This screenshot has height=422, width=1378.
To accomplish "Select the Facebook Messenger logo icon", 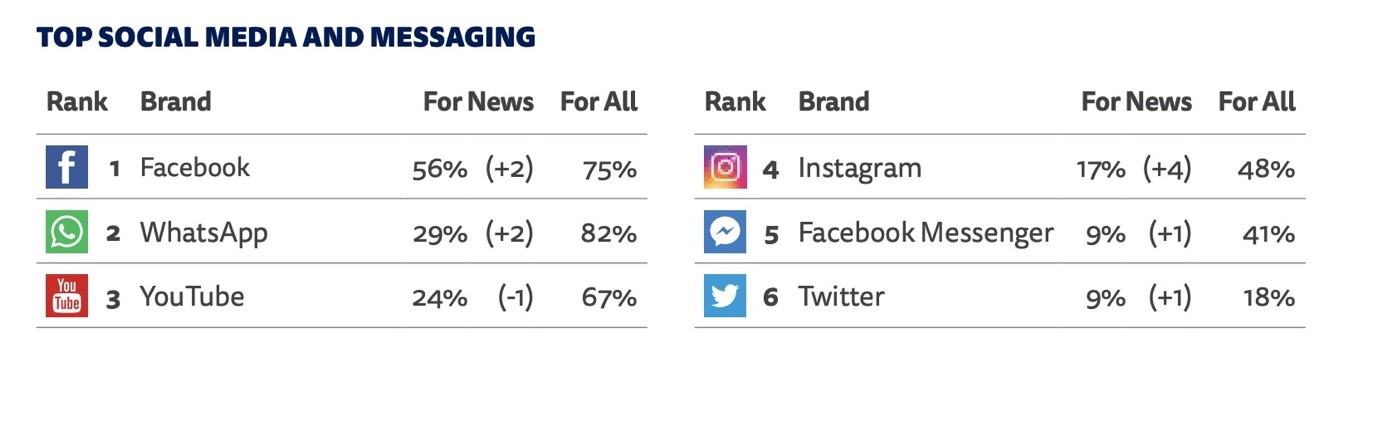I will (725, 232).
